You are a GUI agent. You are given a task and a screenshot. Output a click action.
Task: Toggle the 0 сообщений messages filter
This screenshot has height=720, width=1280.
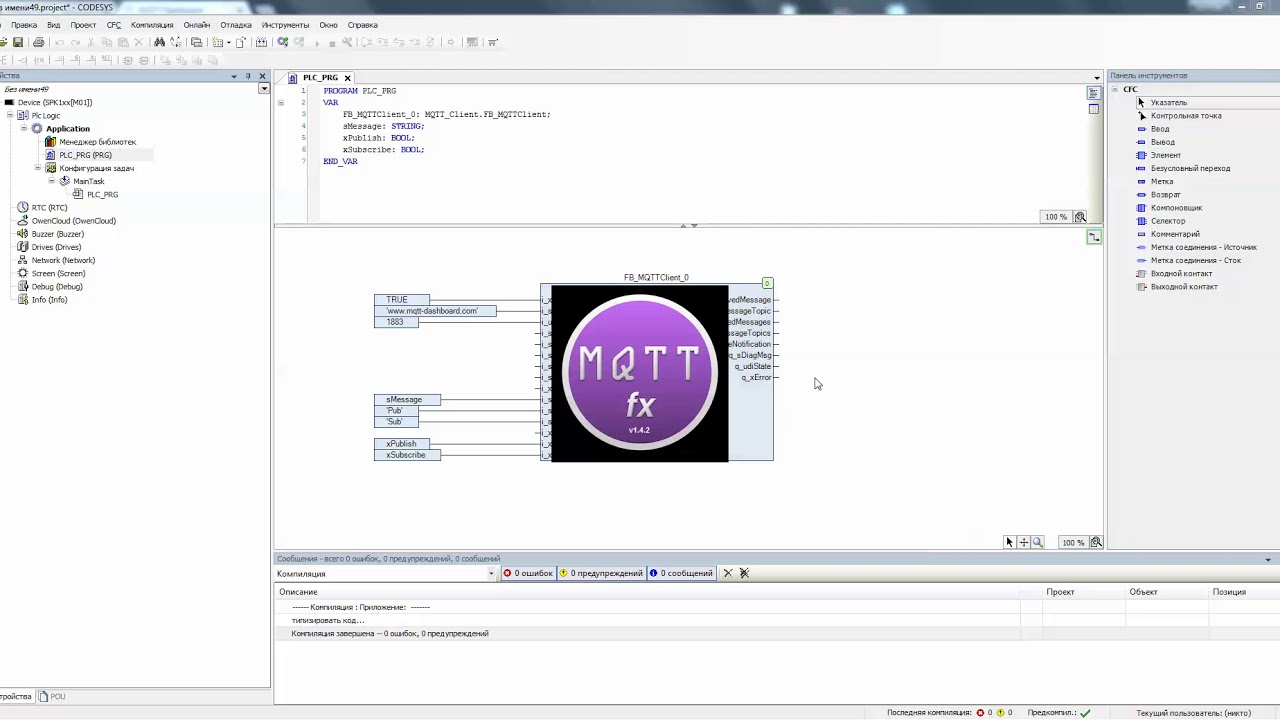coord(681,573)
